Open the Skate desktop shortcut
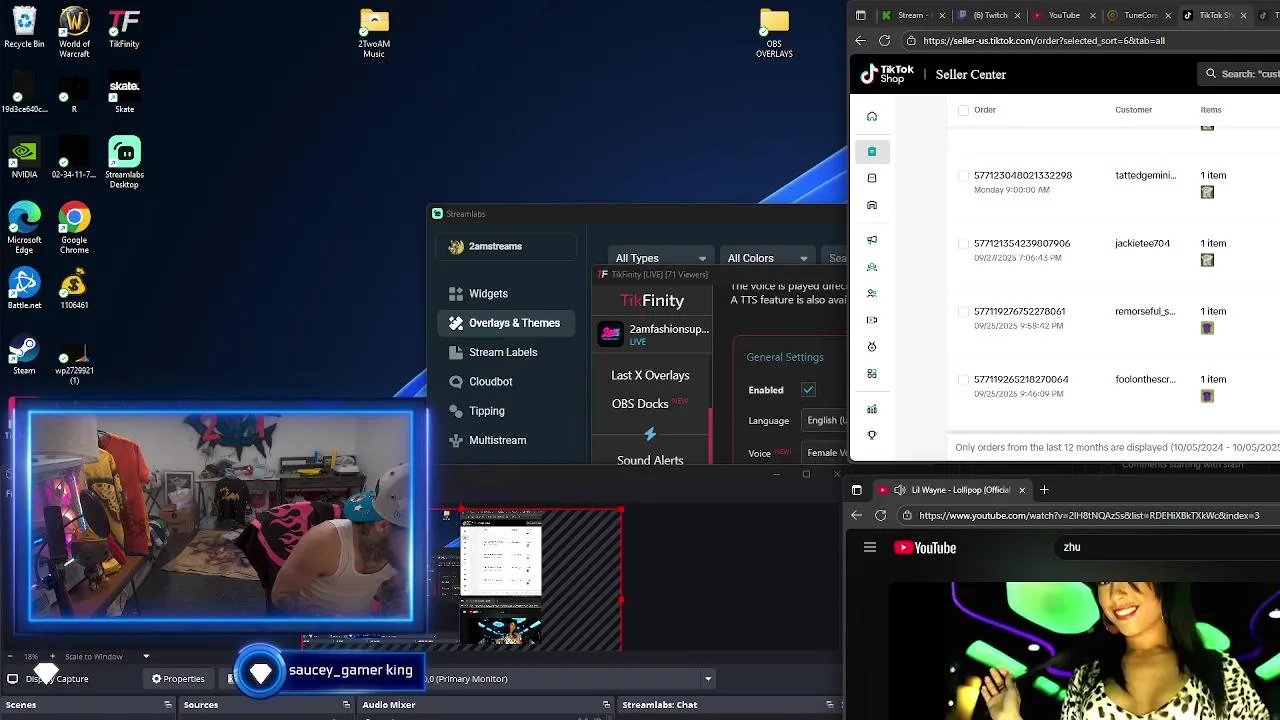Screen dimensions: 1280x720 point(124,93)
